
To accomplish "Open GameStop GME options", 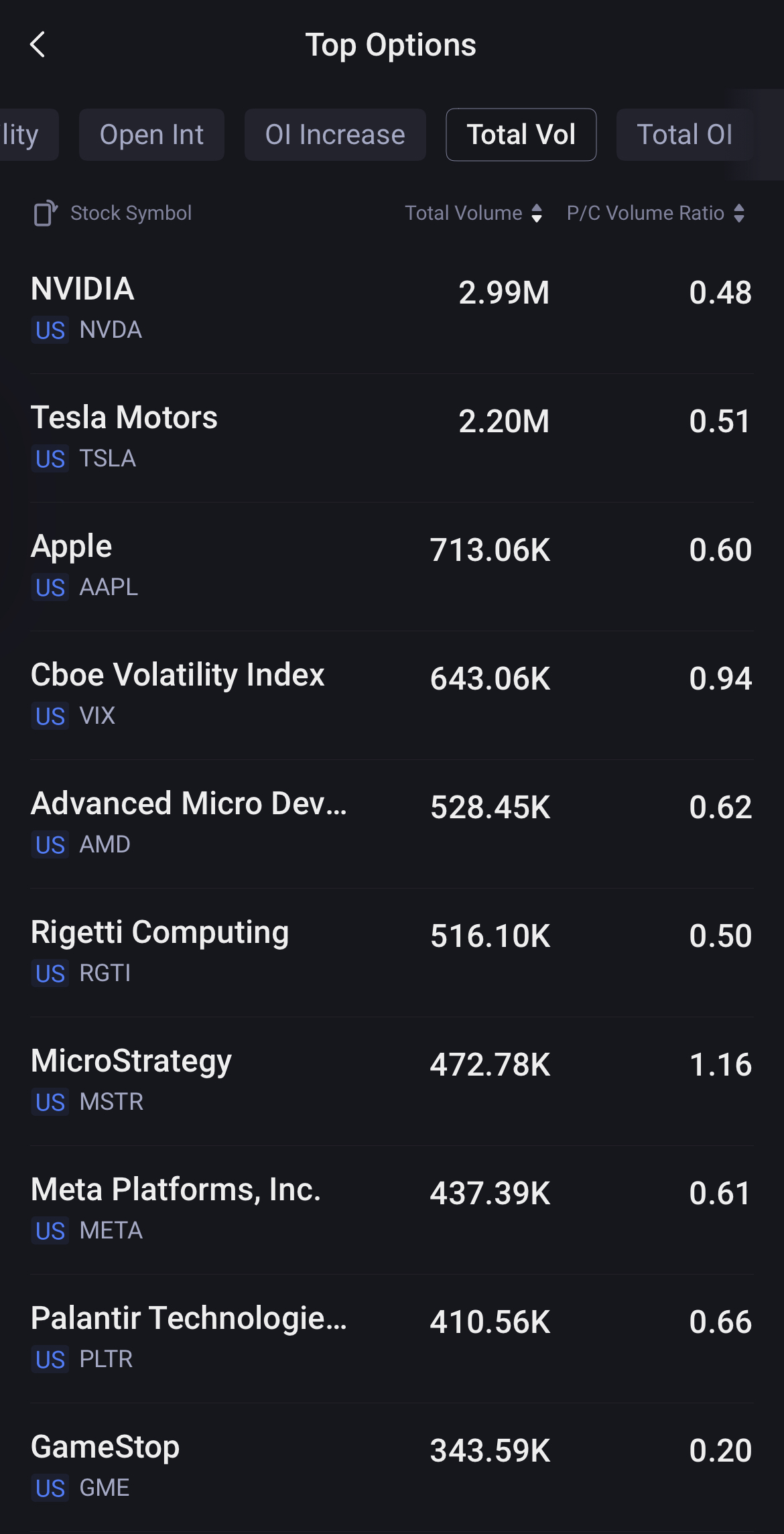I will click(x=391, y=1466).
